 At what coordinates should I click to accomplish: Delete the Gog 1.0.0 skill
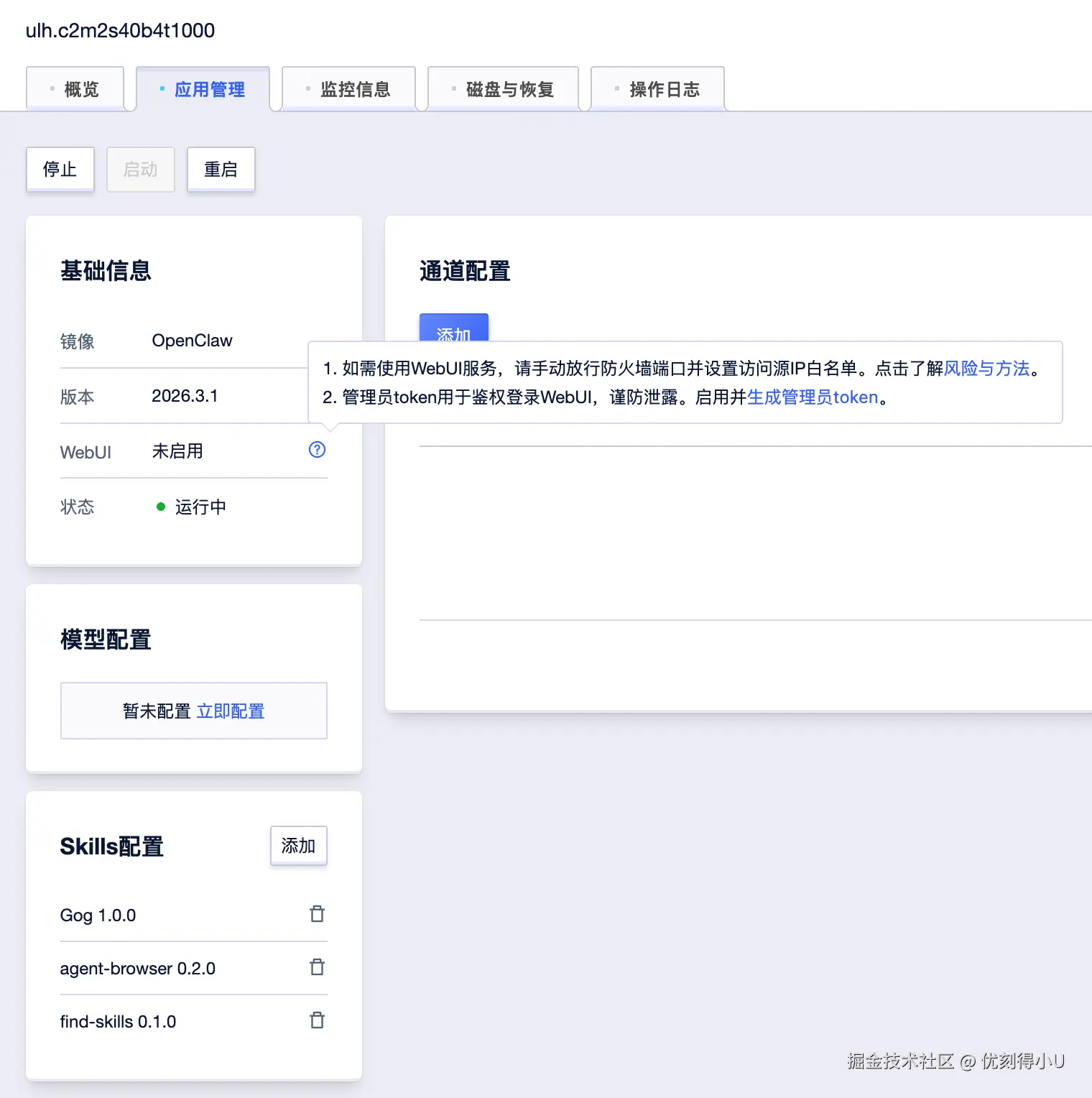[317, 914]
